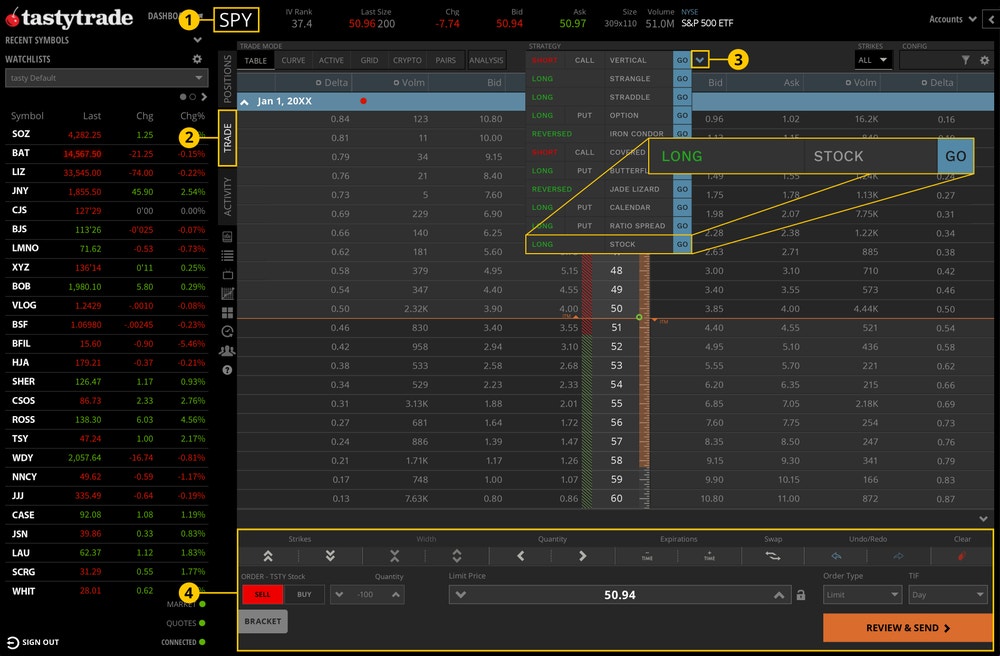Open the option chain filter funnel icon
1000x656 pixels.
[966, 60]
